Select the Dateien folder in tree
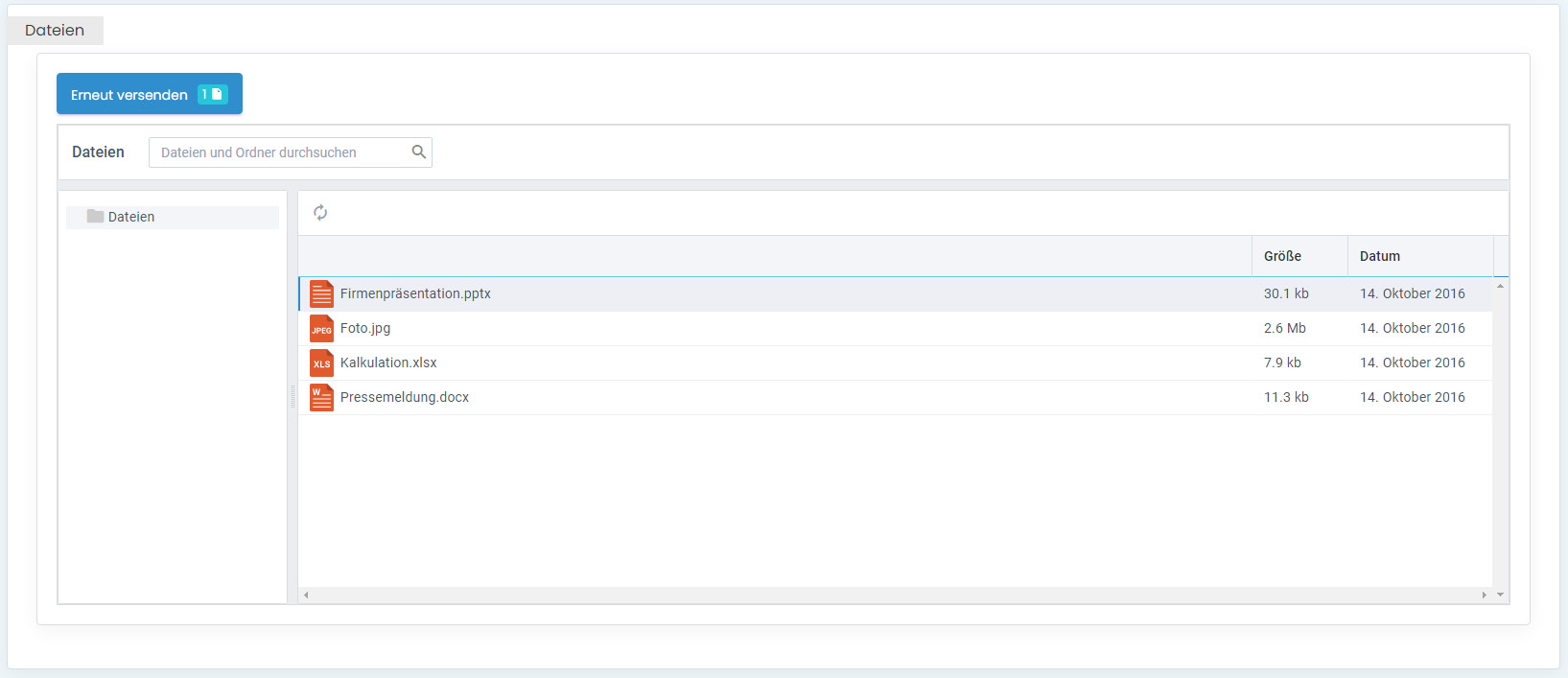Viewport: 1568px width, 678px height. (x=131, y=217)
